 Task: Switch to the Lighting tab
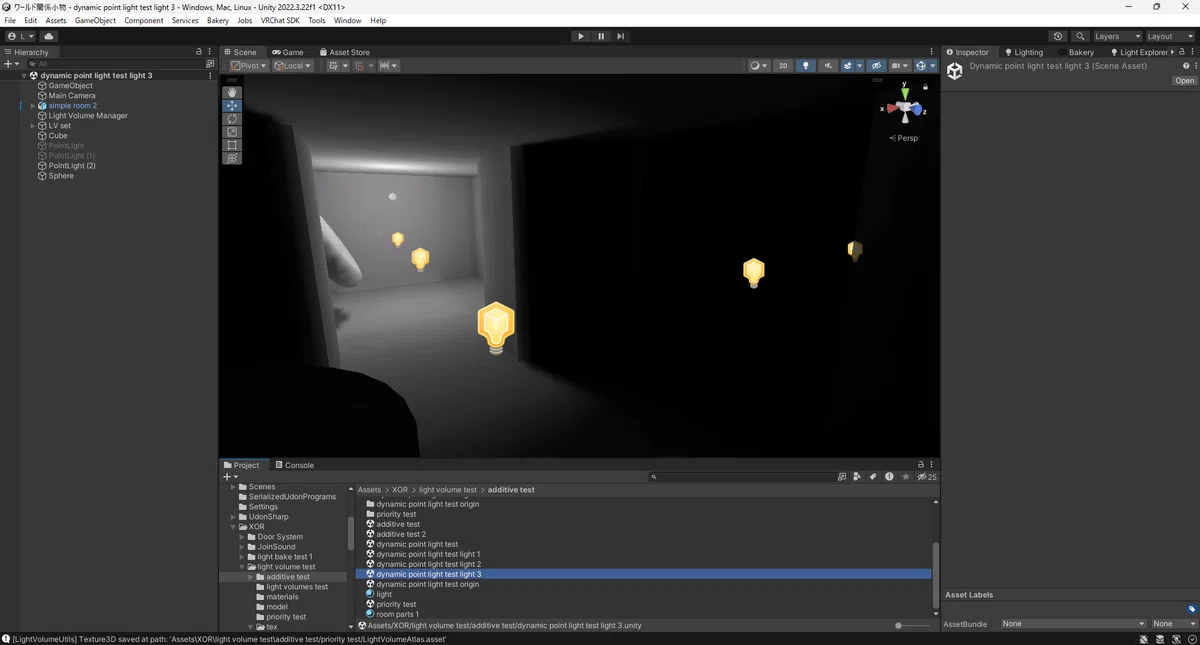tap(1024, 52)
